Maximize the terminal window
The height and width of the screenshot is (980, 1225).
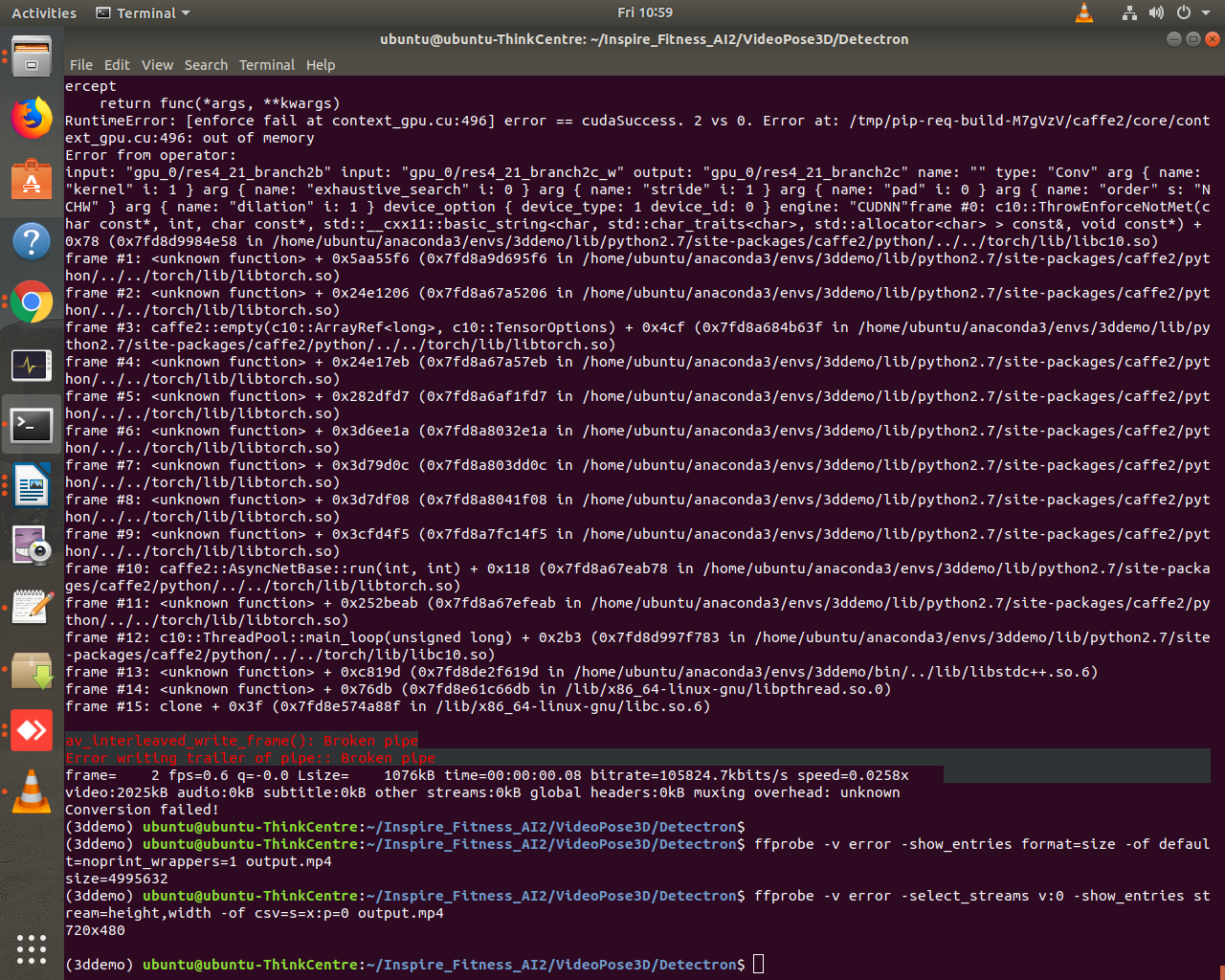pyautogui.click(x=1193, y=39)
